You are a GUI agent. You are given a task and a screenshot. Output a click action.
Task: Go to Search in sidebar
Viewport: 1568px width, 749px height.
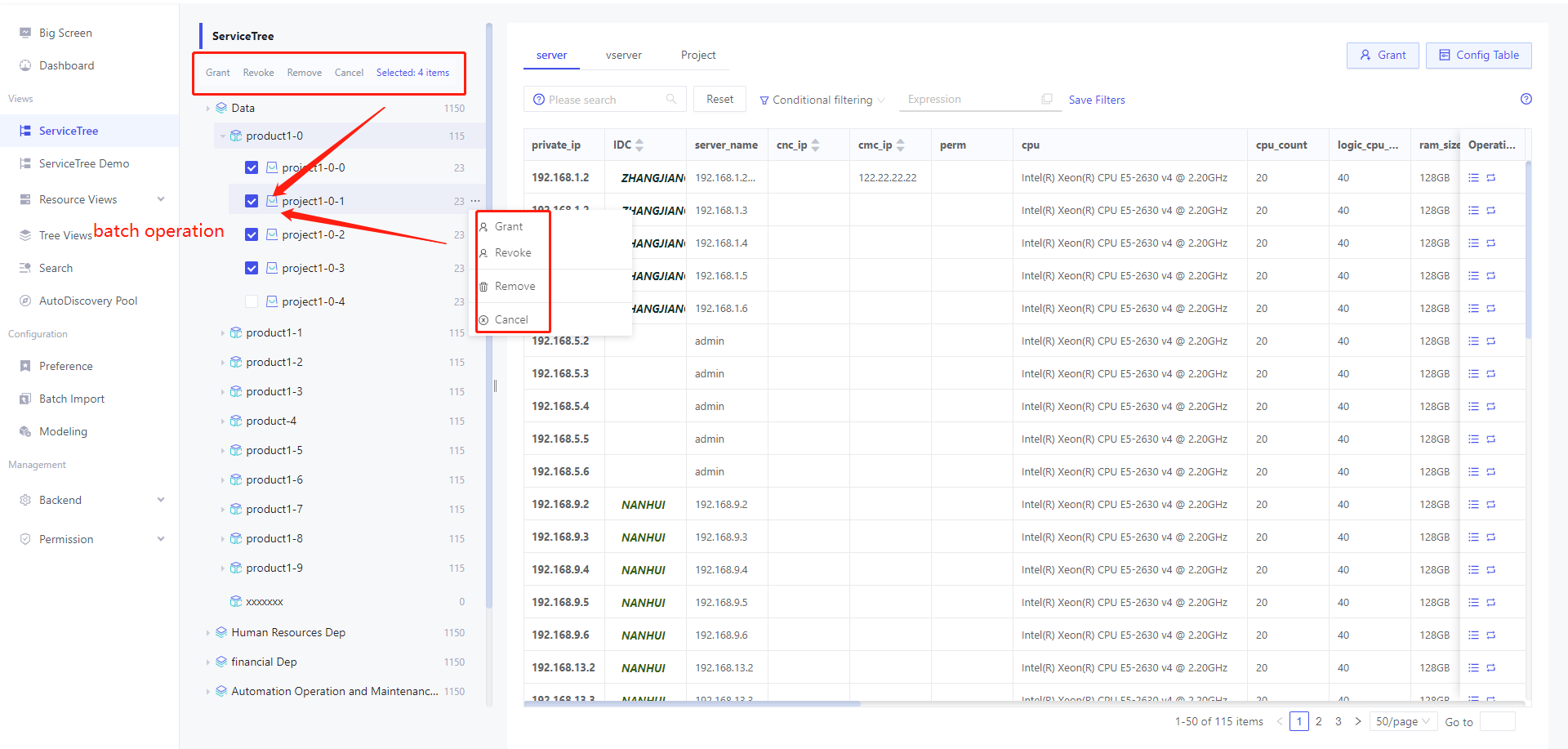point(56,268)
